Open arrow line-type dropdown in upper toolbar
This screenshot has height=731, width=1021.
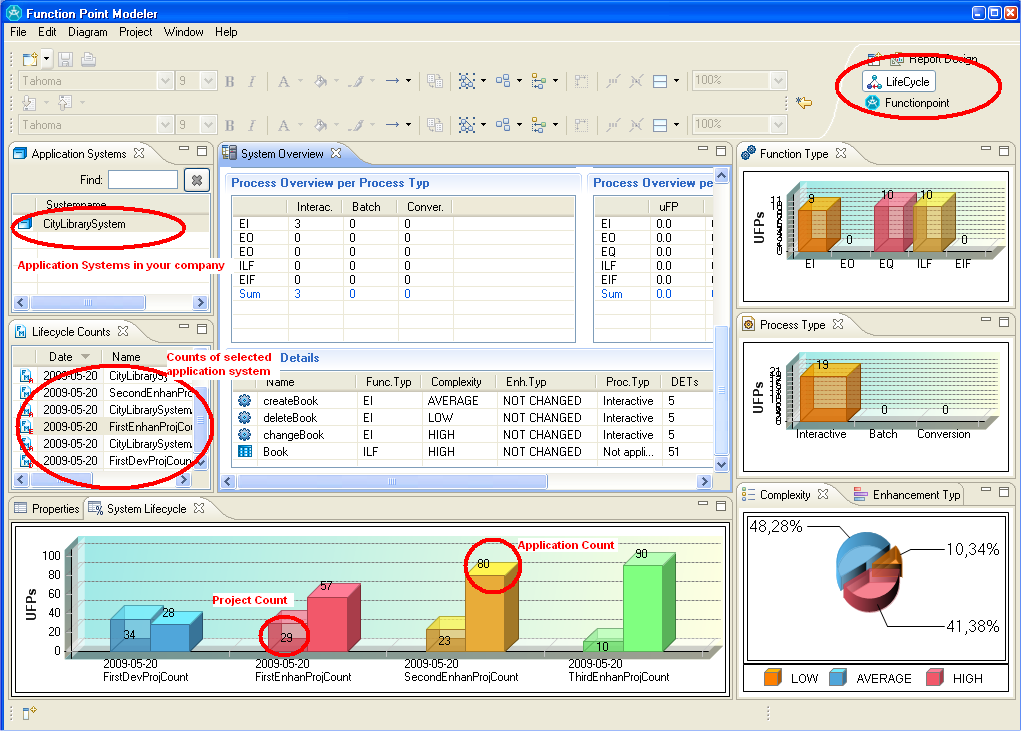pyautogui.click(x=408, y=81)
